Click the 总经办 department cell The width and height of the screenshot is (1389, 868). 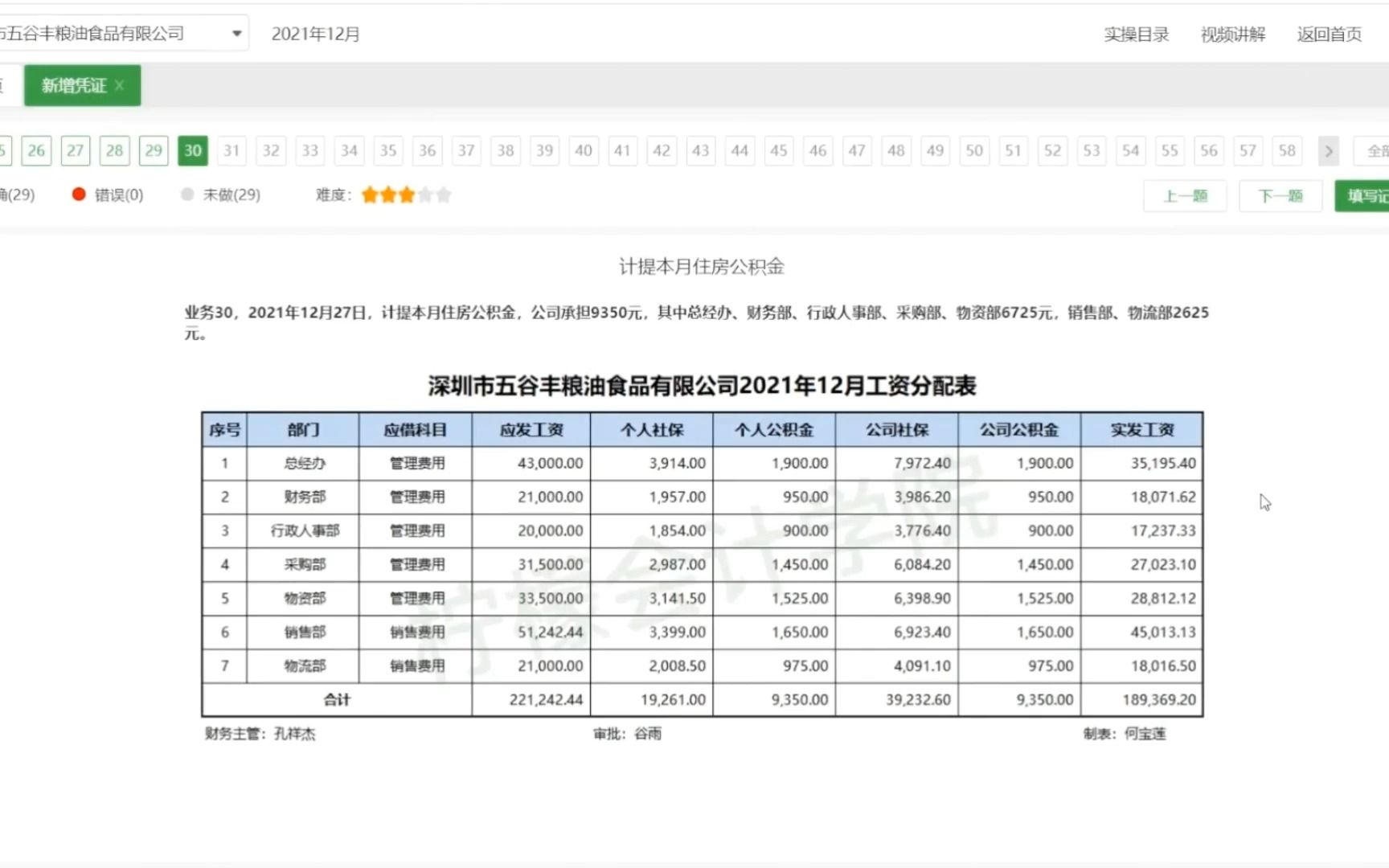point(304,463)
